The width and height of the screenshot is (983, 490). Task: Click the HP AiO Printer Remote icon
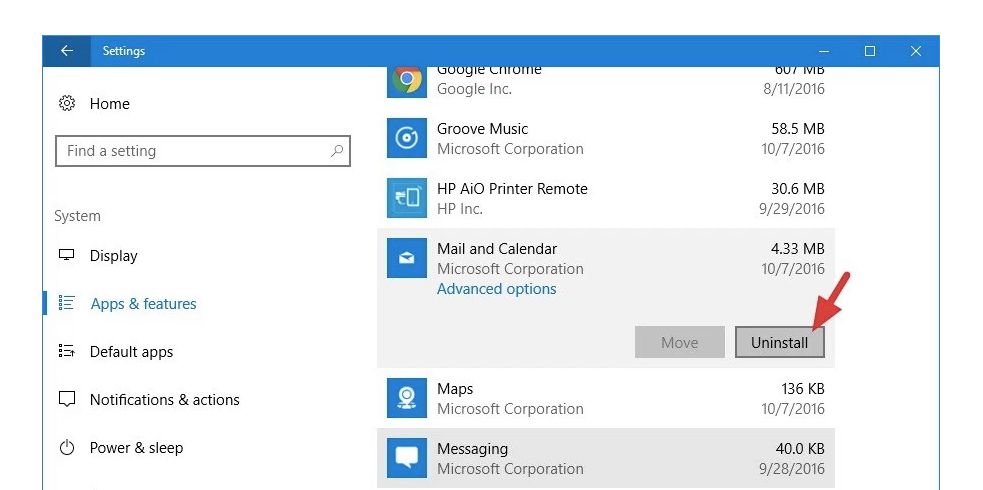pyautogui.click(x=407, y=198)
